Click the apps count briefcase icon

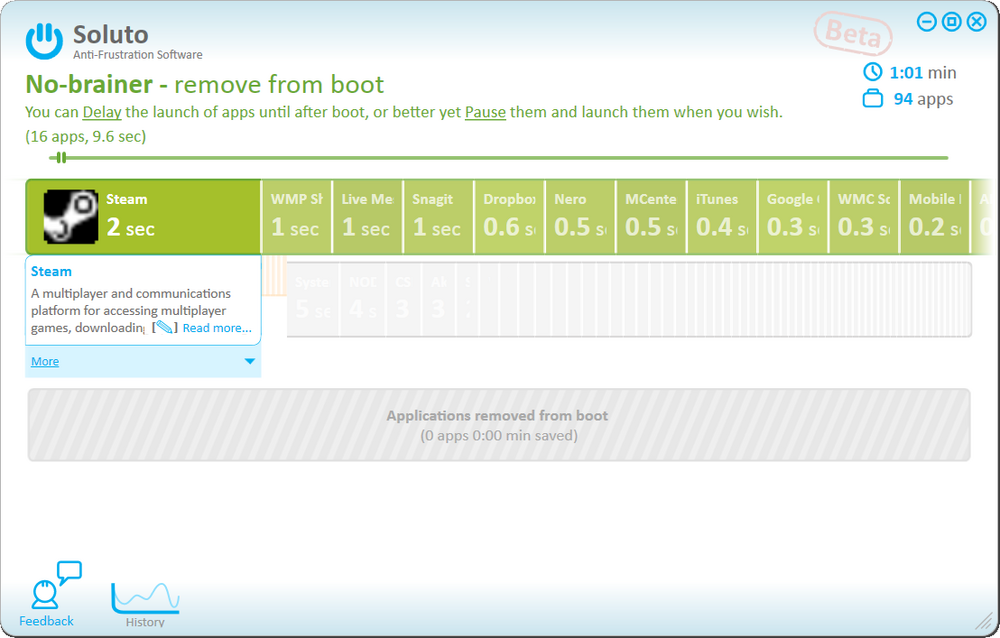pyautogui.click(x=872, y=99)
